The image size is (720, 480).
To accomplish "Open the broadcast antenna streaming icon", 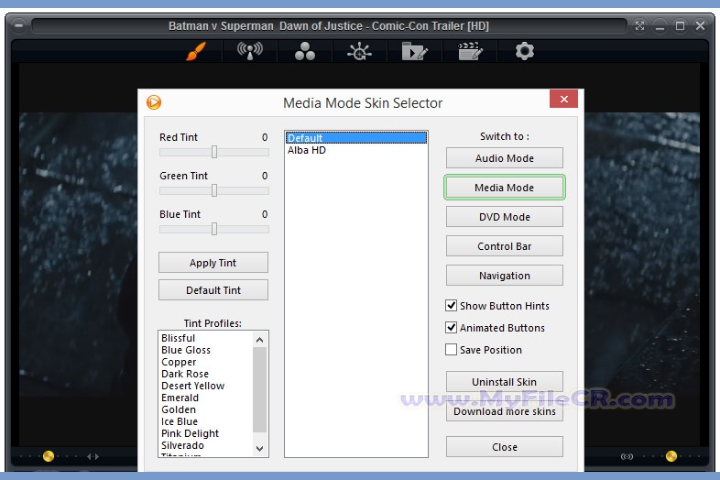I will (250, 51).
